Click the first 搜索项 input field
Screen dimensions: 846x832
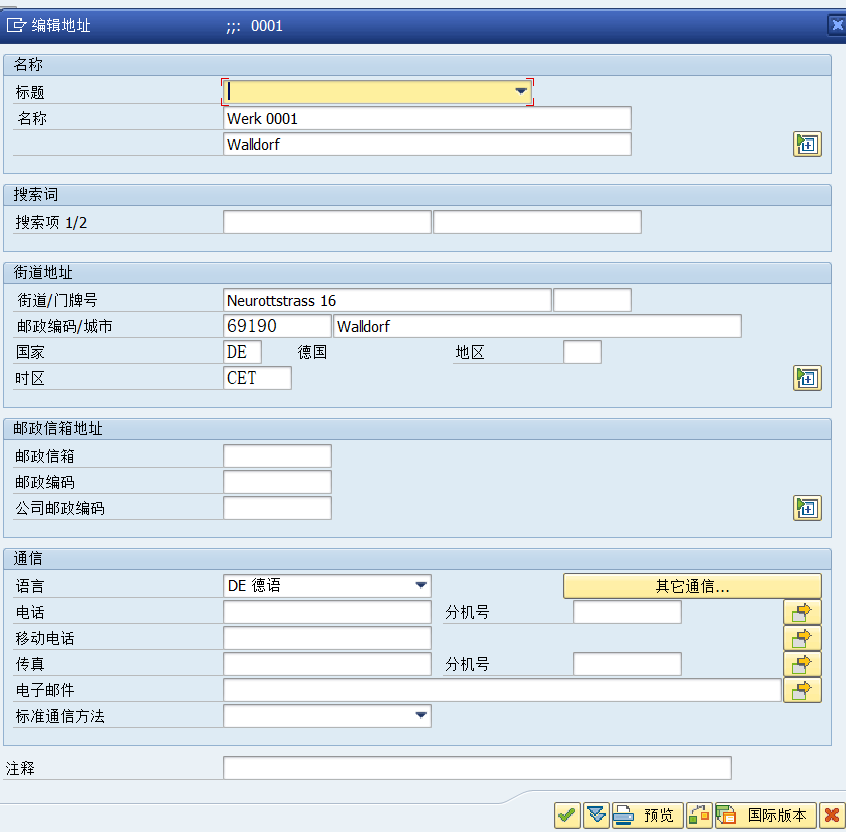pyautogui.click(x=327, y=222)
